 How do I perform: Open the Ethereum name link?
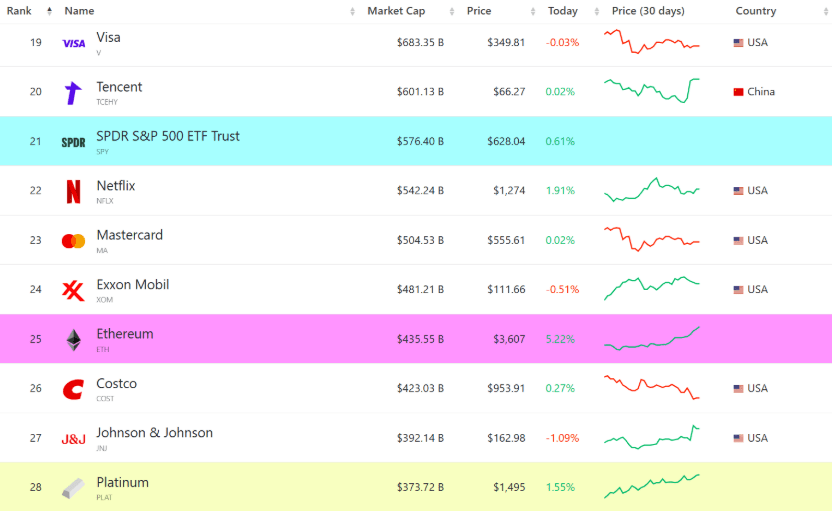point(124,334)
